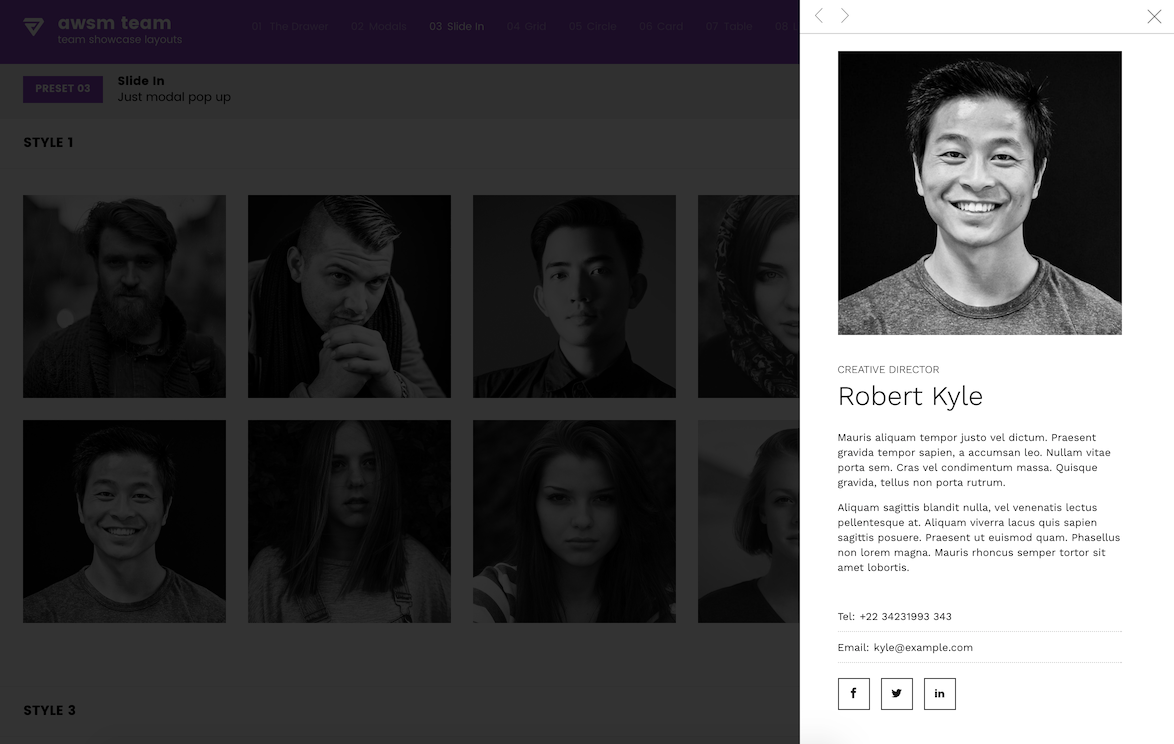Click the PRESET 03 badge
The image size is (1174, 744).
[62, 89]
